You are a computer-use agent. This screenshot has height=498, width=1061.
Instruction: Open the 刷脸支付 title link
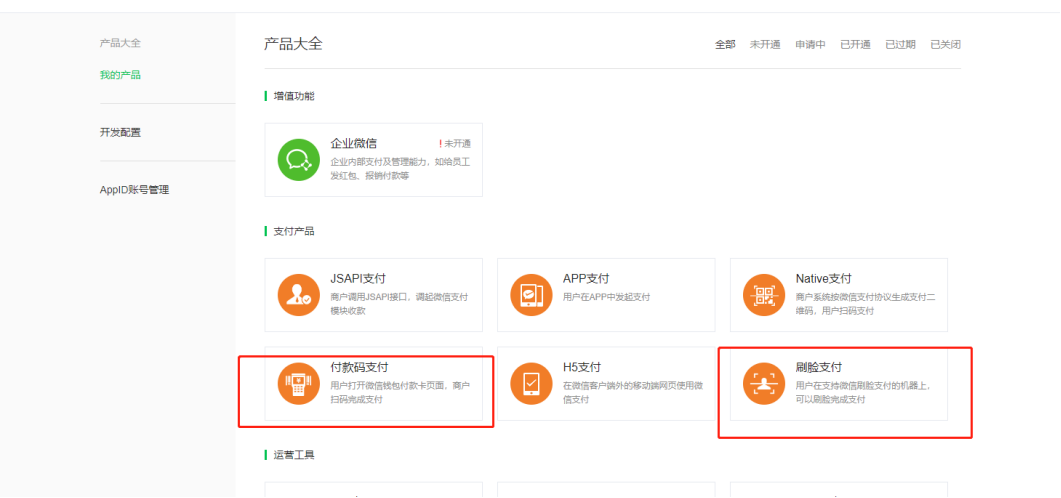(x=819, y=368)
